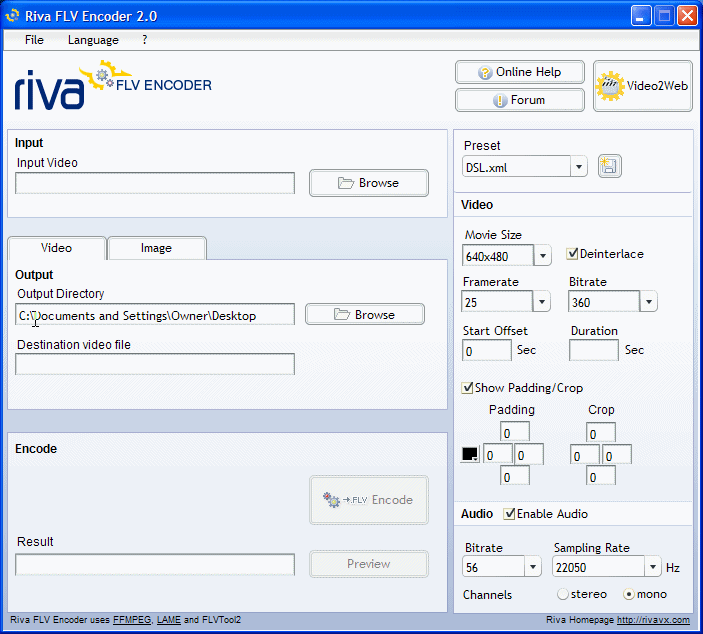Browse for an input video file
This screenshot has width=703, height=634.
click(369, 183)
